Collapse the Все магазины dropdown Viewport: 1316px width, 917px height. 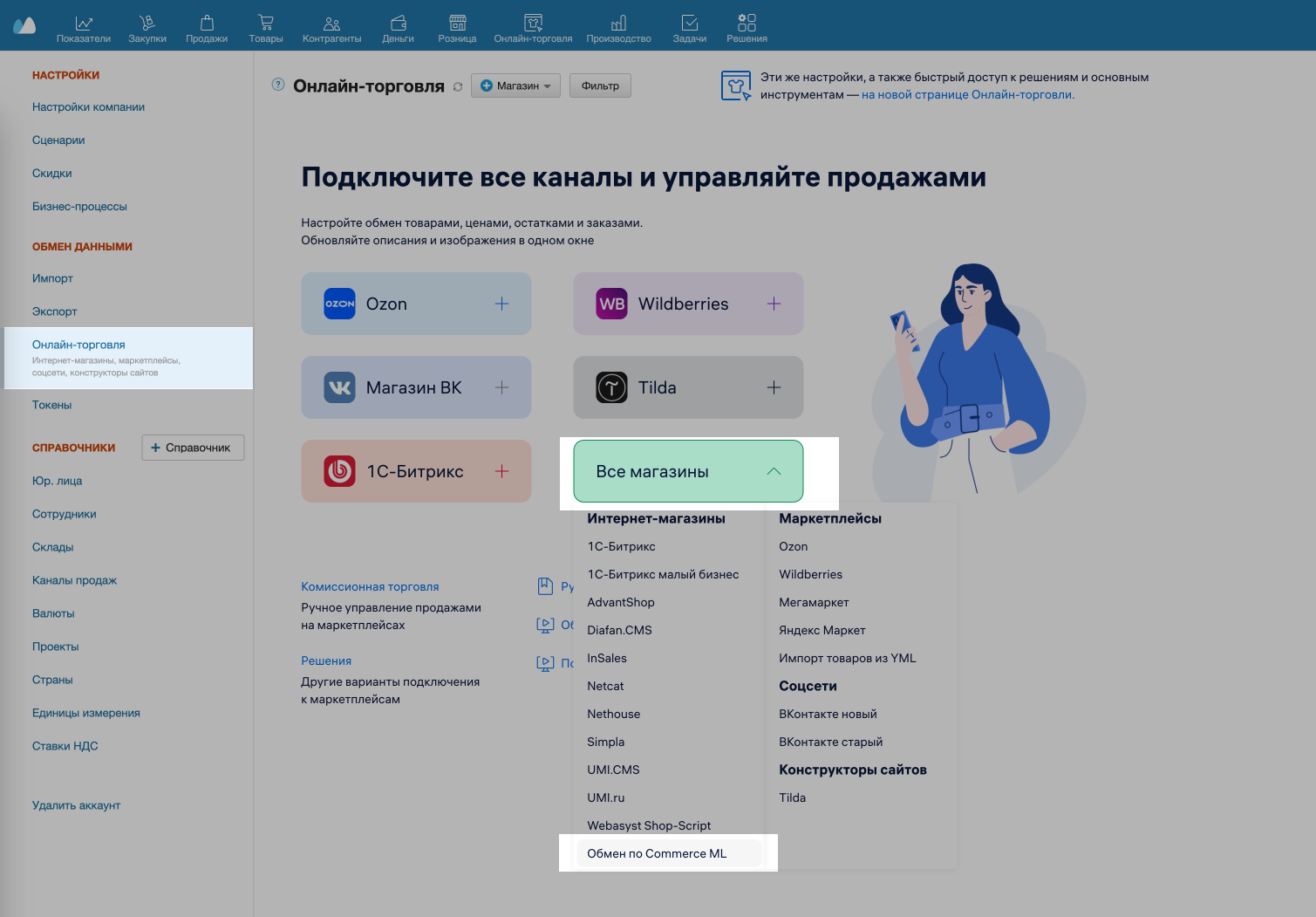688,471
